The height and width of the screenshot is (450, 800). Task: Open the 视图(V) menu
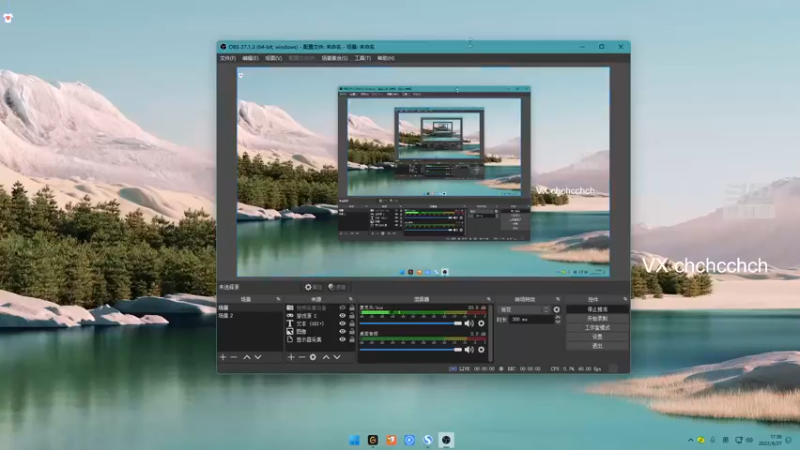273,58
